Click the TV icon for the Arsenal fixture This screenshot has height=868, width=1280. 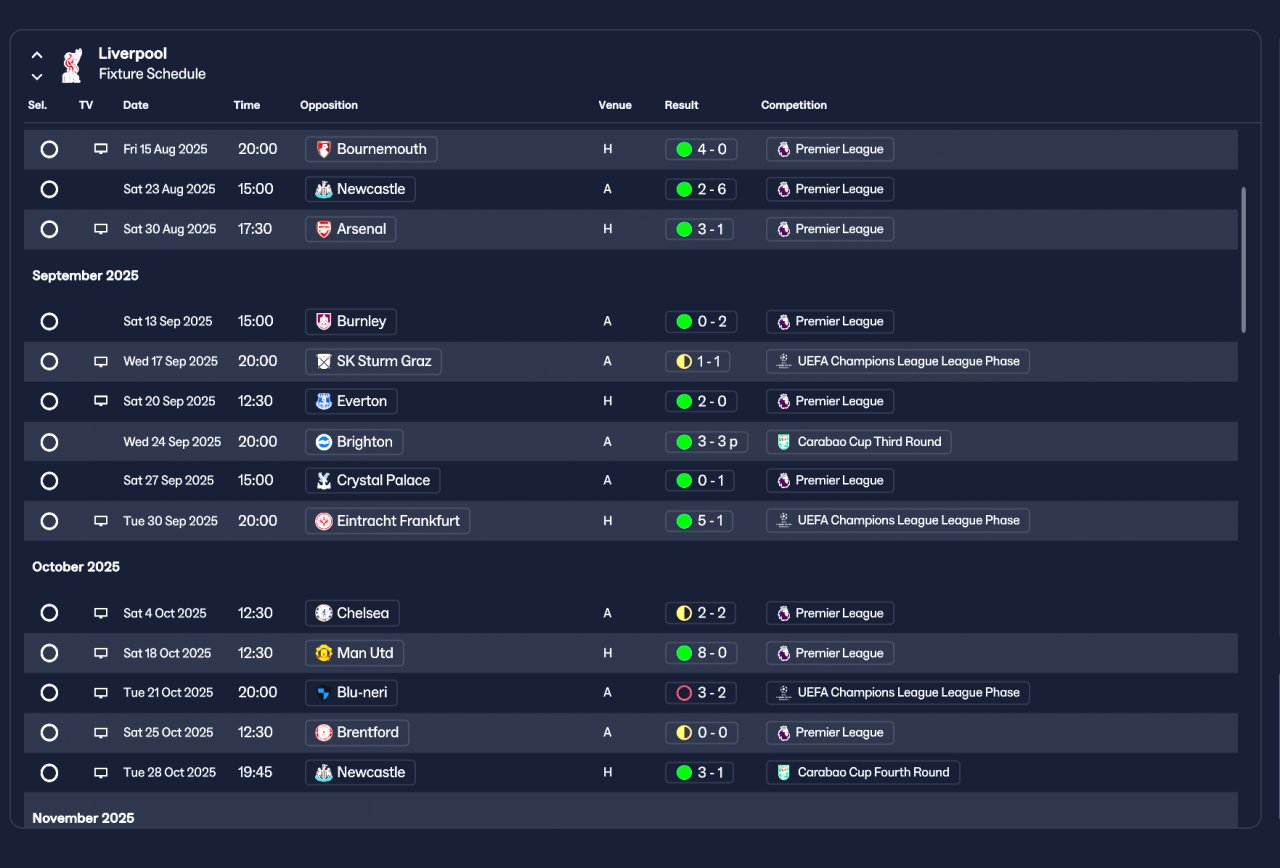coord(101,229)
